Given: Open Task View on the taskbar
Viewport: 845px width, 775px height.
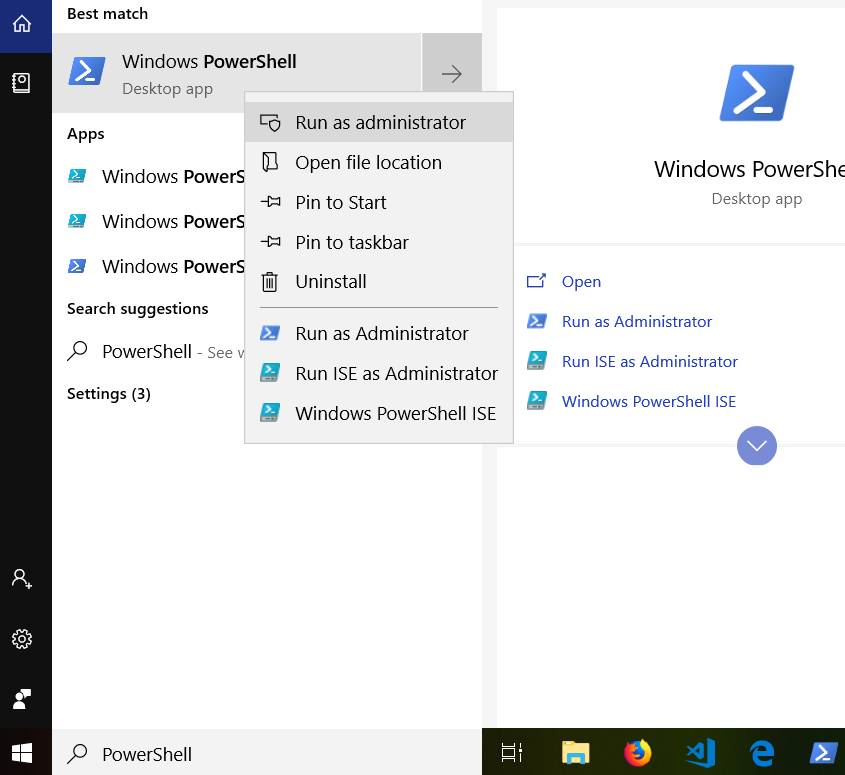Looking at the screenshot, I should click(x=511, y=753).
